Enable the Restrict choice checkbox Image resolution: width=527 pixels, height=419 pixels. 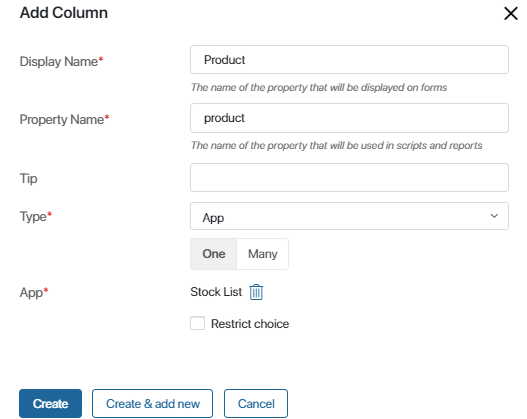point(197,323)
